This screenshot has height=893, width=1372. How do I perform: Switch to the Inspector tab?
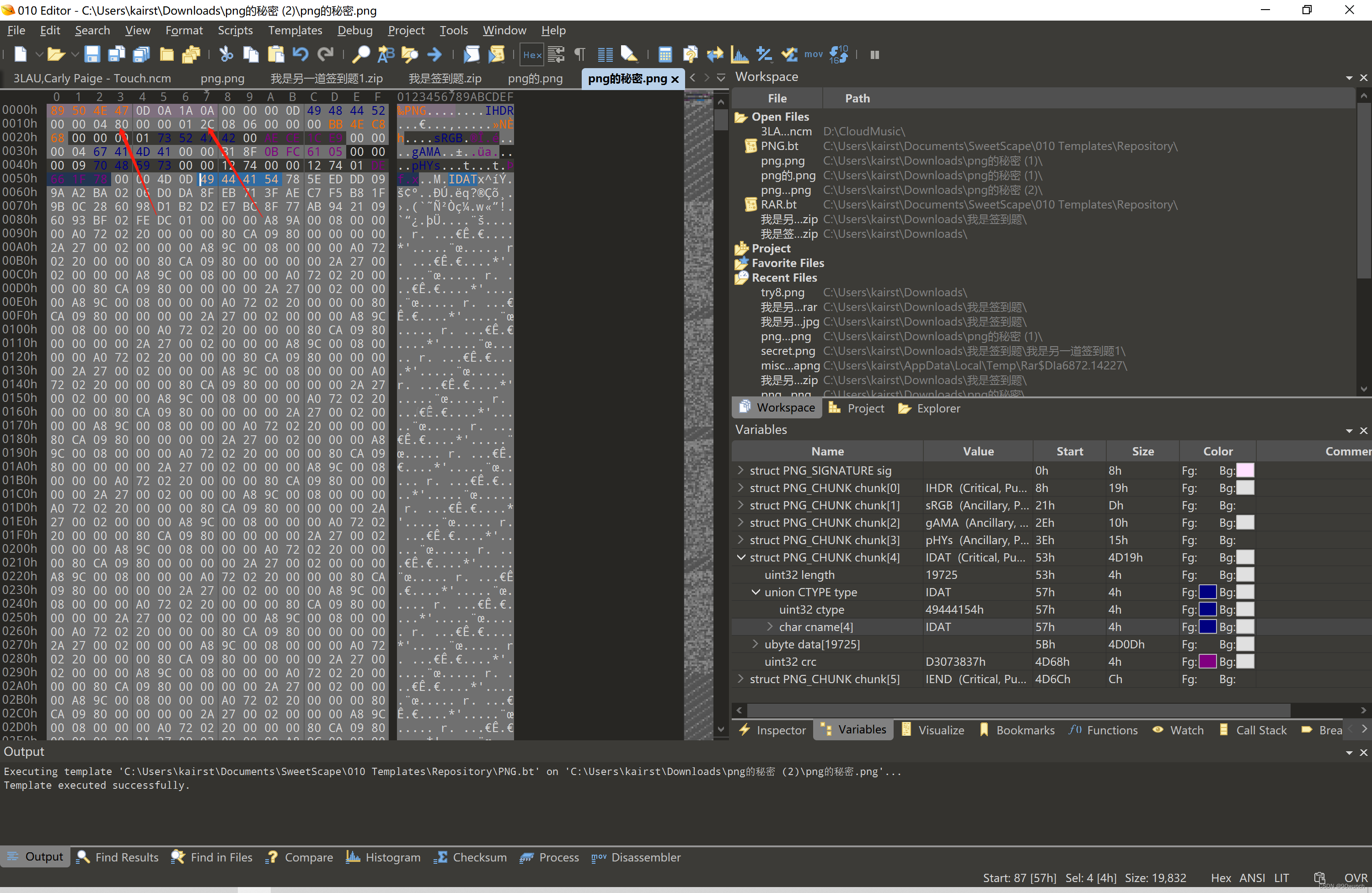pyautogui.click(x=772, y=730)
